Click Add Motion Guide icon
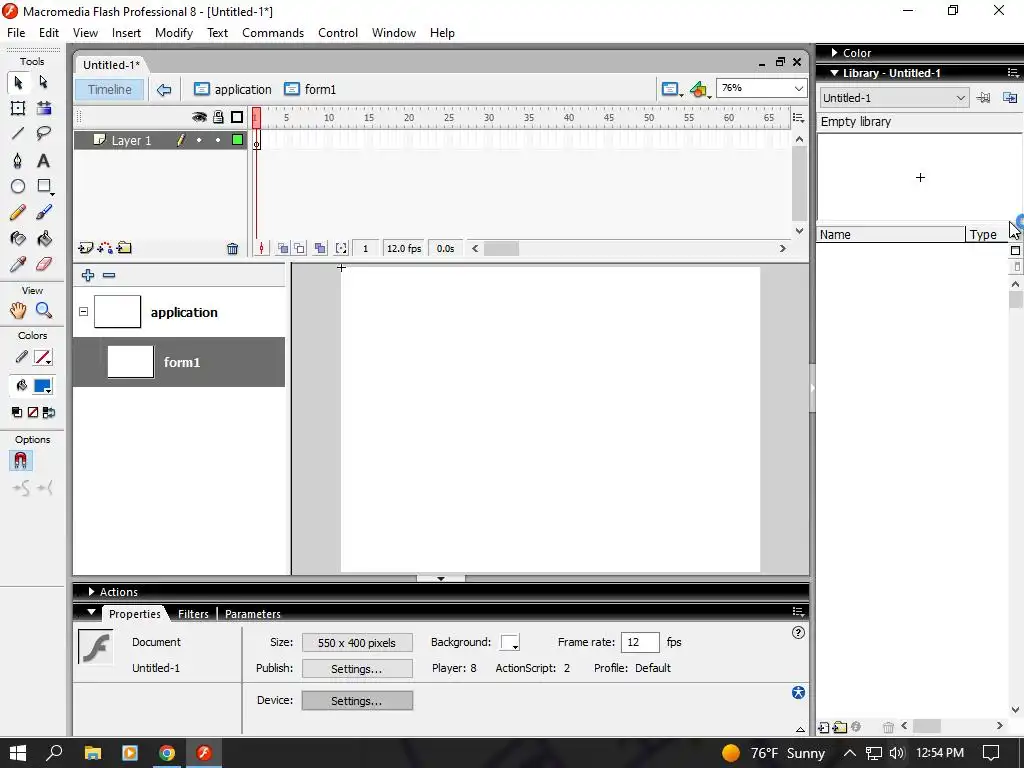 (104, 248)
